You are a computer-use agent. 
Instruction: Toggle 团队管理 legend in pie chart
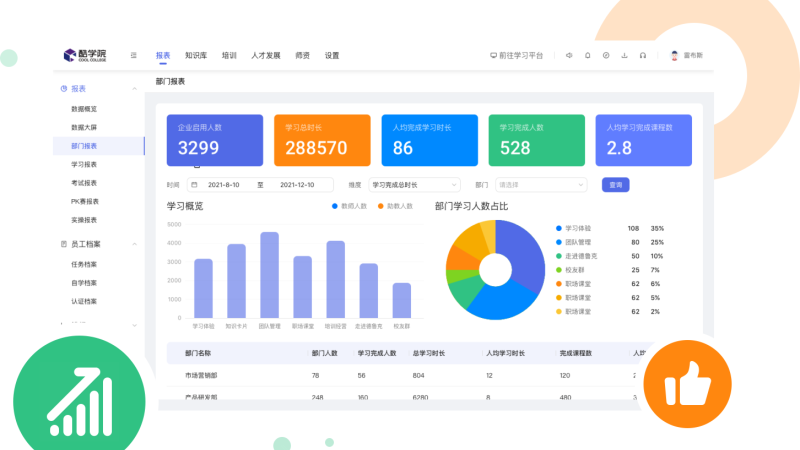tap(573, 242)
